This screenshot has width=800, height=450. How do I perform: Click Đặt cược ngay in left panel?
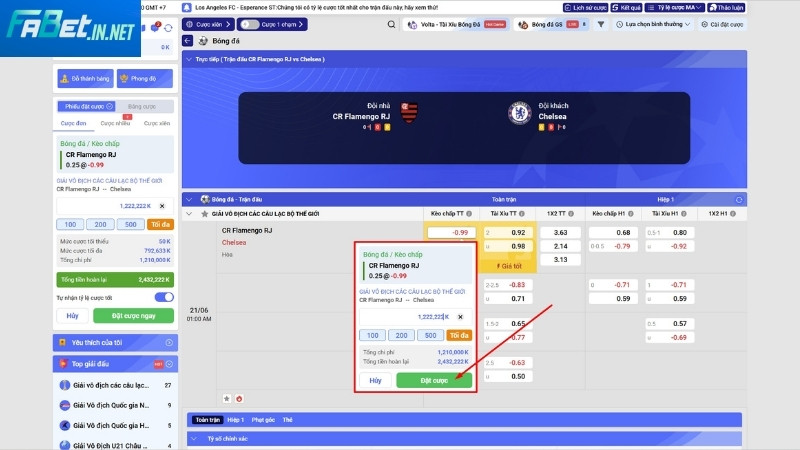click(x=134, y=316)
